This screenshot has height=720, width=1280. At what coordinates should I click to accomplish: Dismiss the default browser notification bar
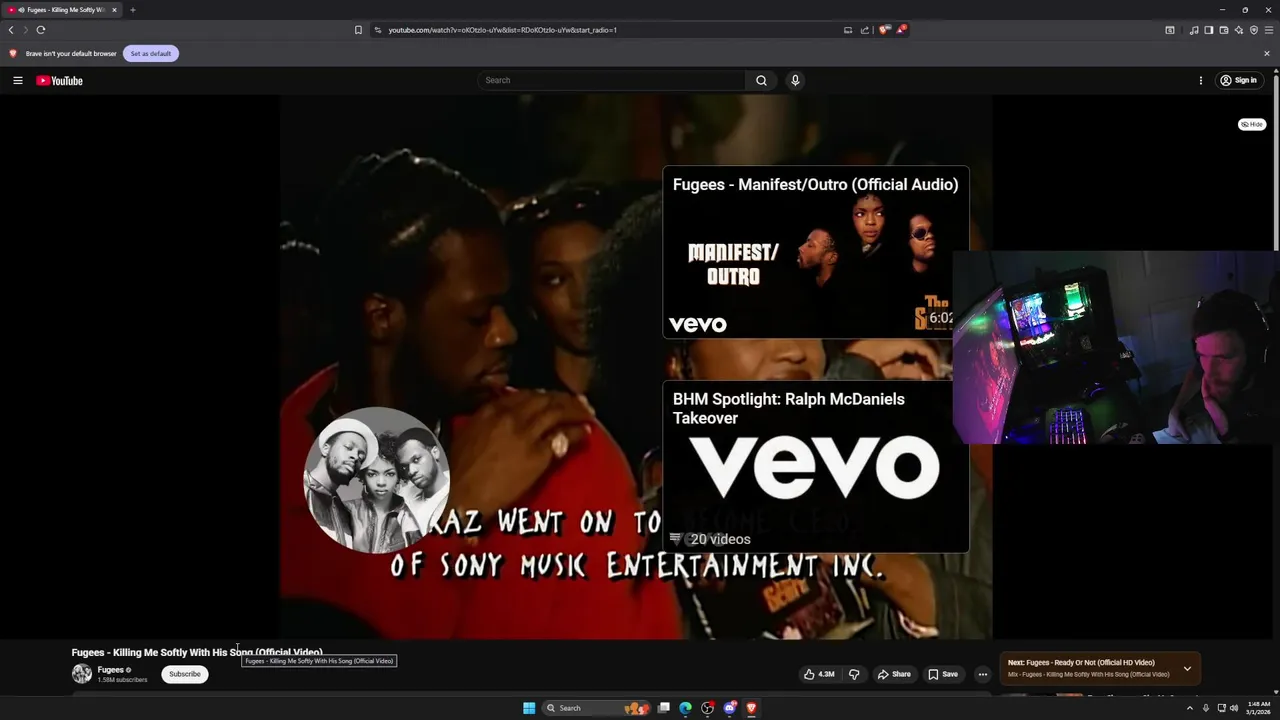[x=1267, y=53]
